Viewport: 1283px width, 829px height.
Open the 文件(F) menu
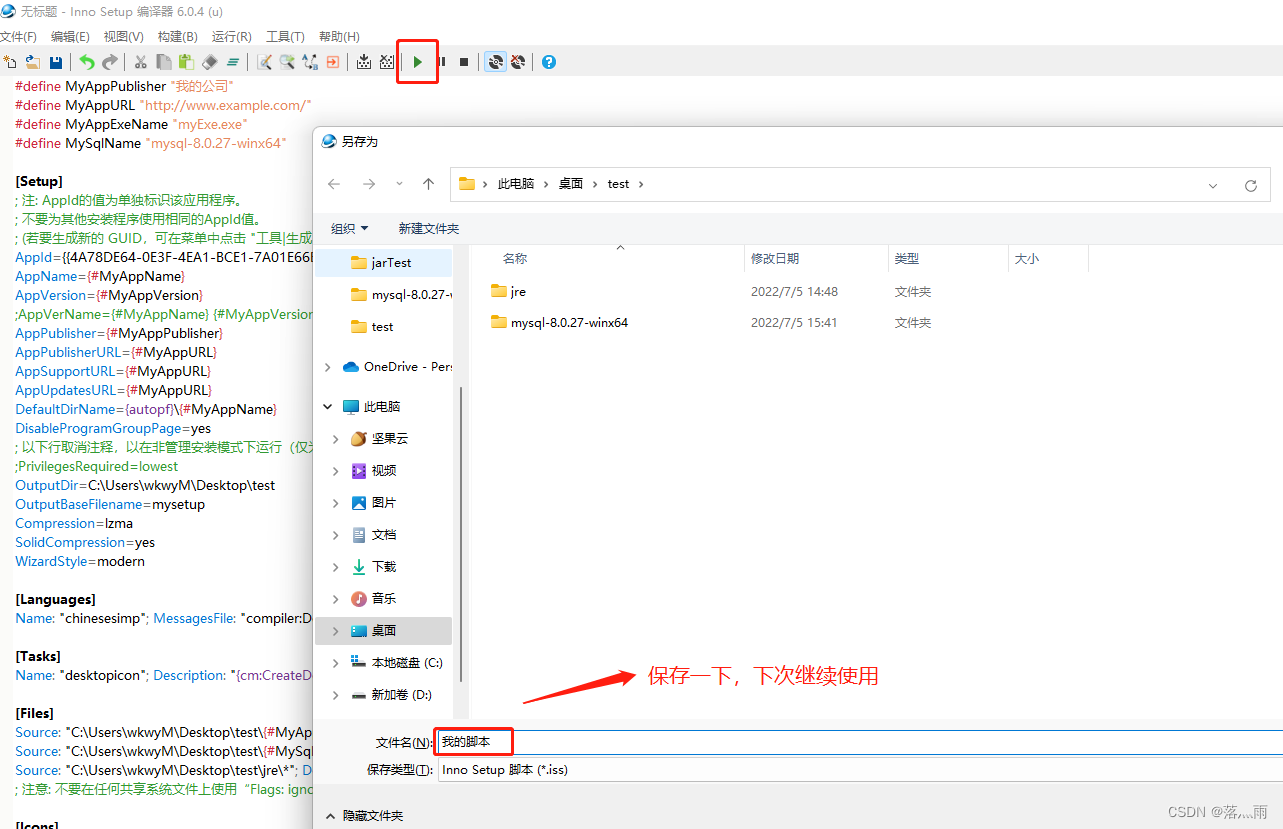[19, 37]
